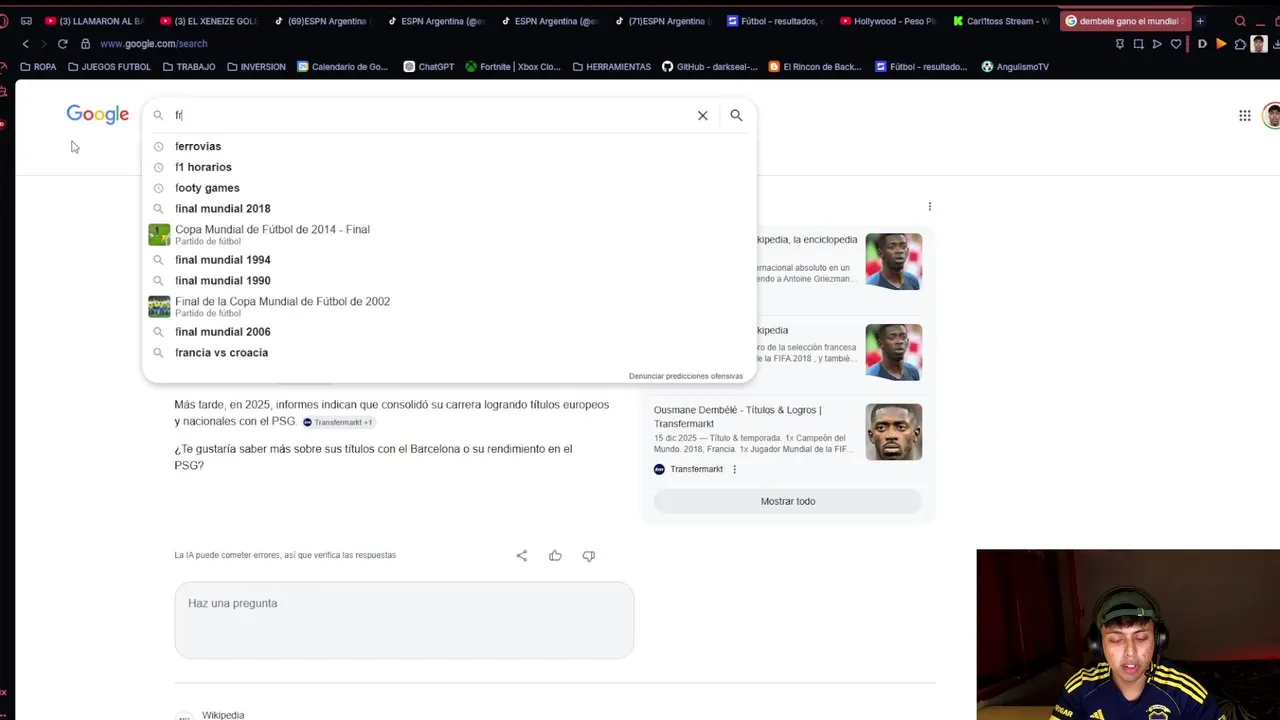Clear the search box with the X icon
The image size is (1280, 720).
click(x=703, y=115)
